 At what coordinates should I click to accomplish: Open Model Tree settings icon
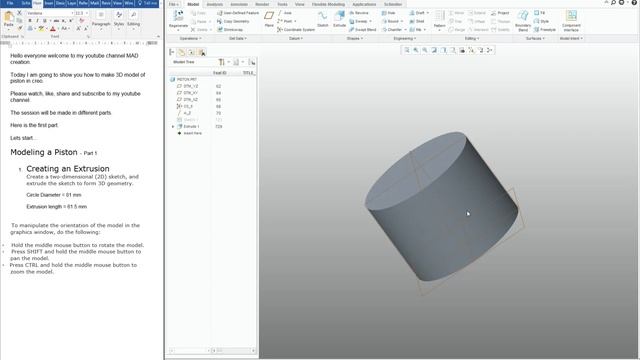click(x=222, y=62)
